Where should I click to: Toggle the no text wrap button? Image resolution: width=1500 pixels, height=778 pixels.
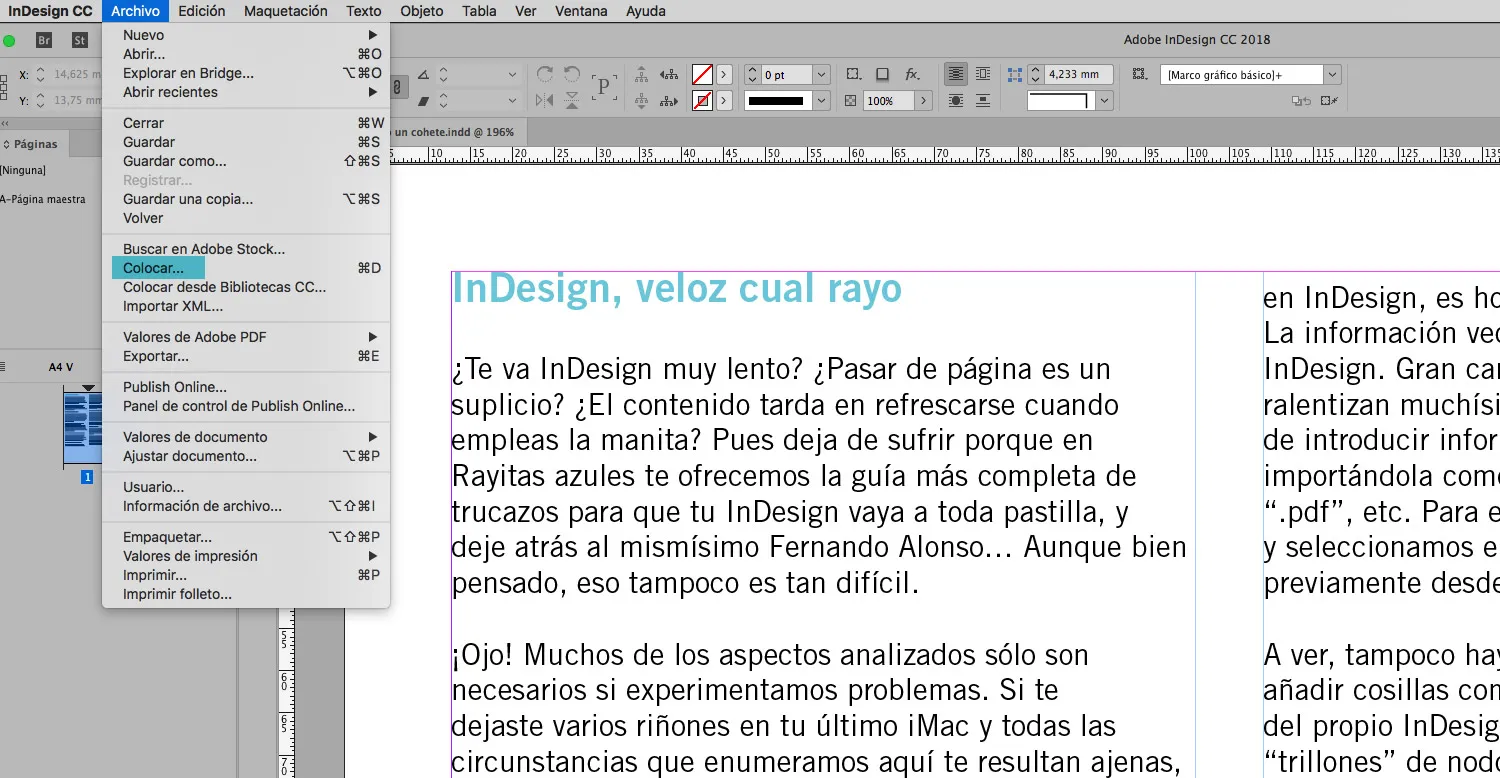(x=957, y=75)
